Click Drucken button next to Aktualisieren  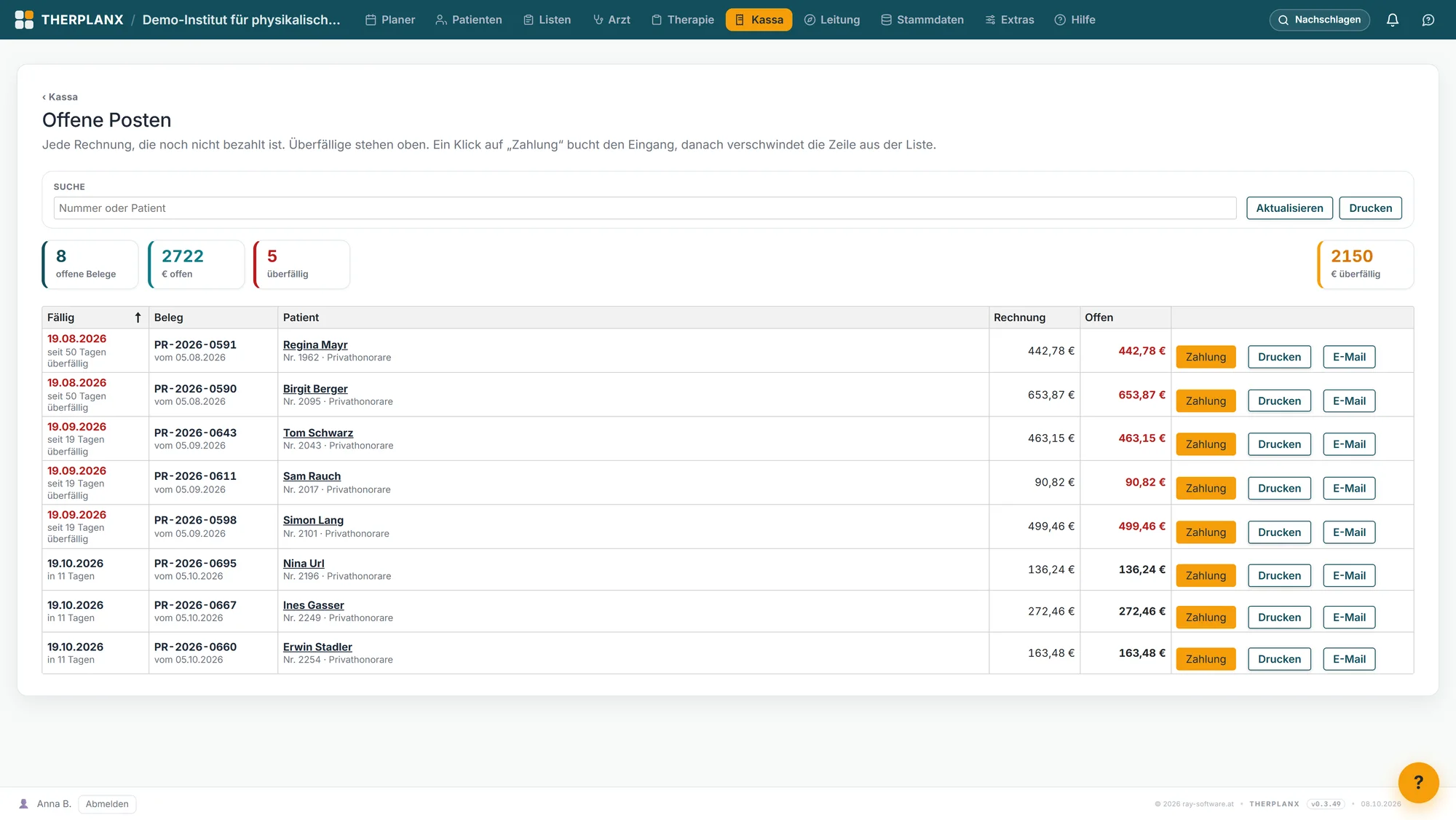click(x=1370, y=208)
